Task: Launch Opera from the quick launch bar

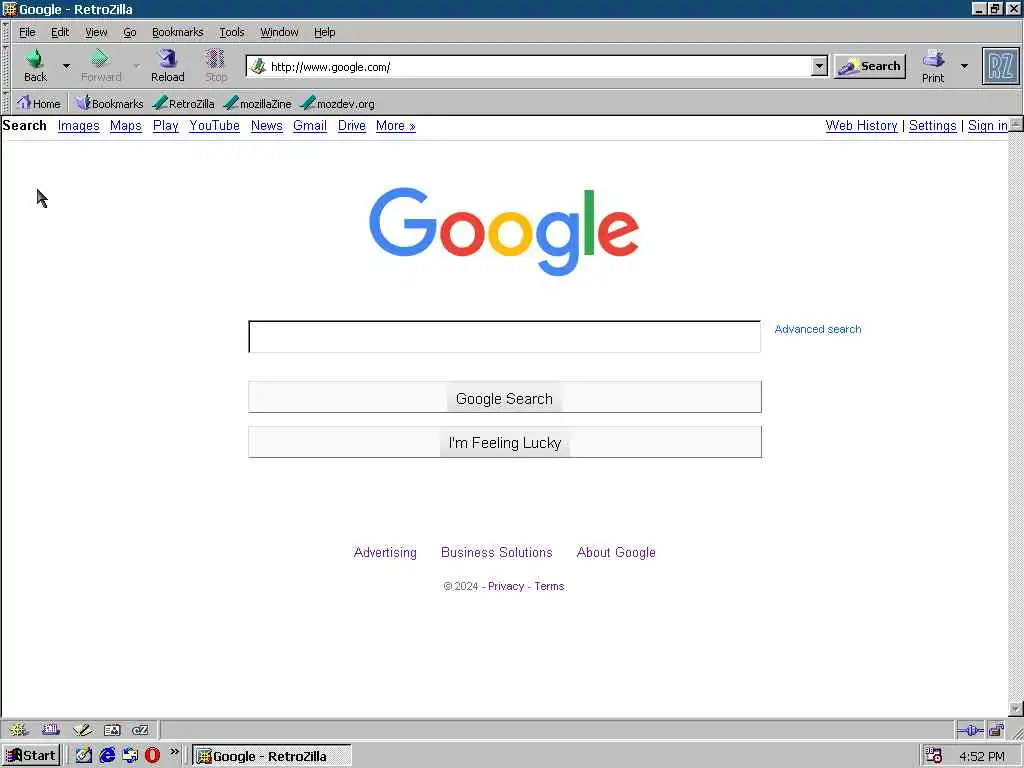Action: (153, 756)
